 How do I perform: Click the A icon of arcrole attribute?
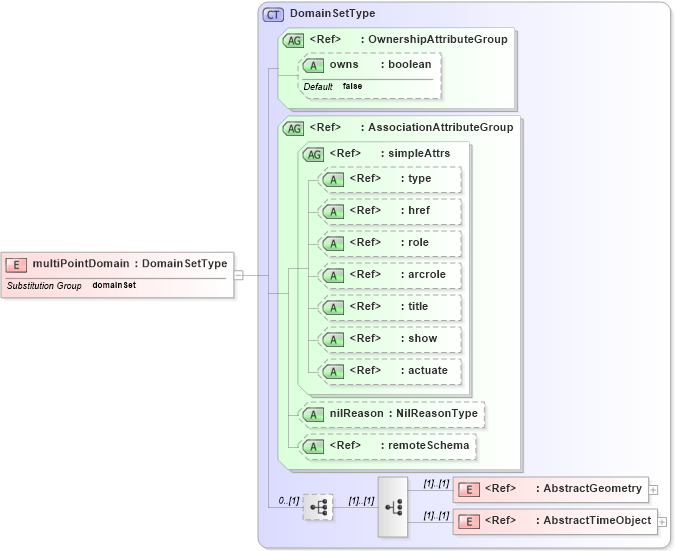333,276
